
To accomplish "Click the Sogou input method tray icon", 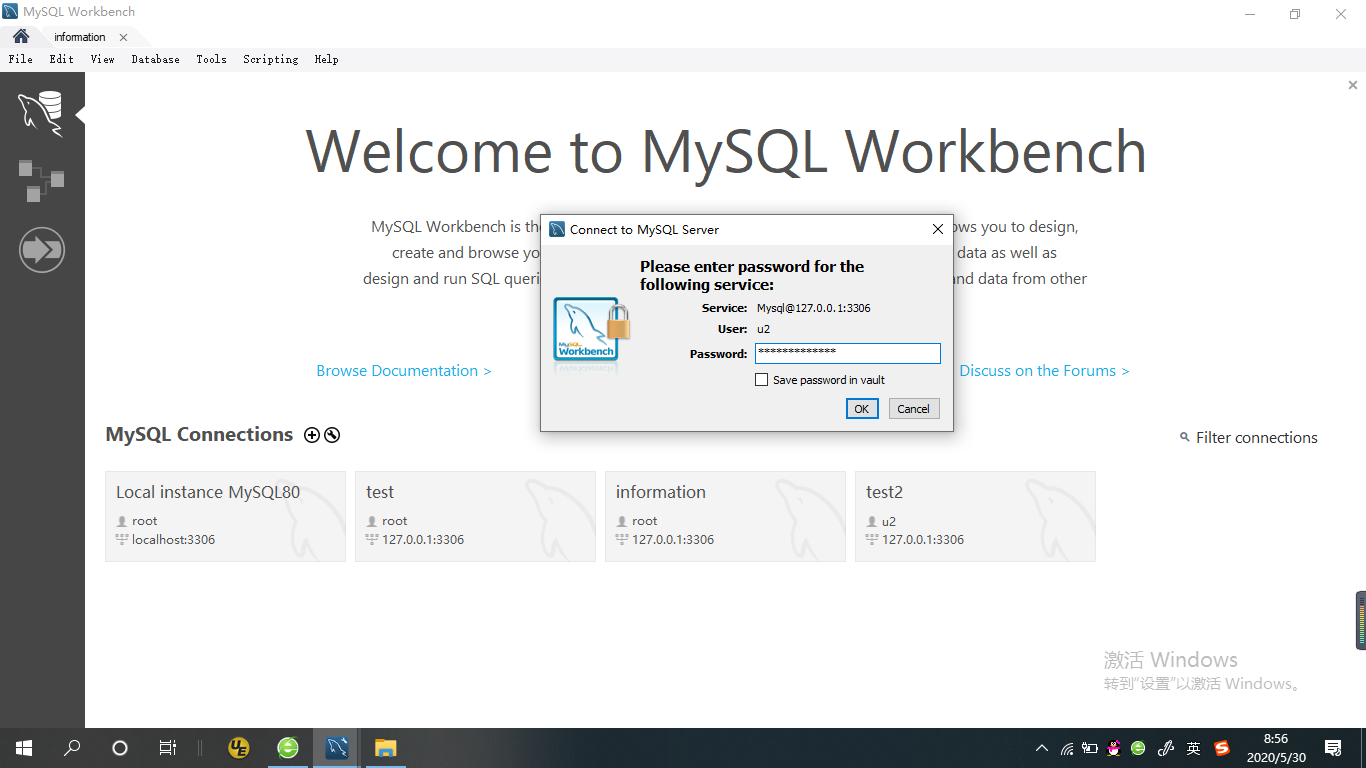I will tap(1221, 748).
